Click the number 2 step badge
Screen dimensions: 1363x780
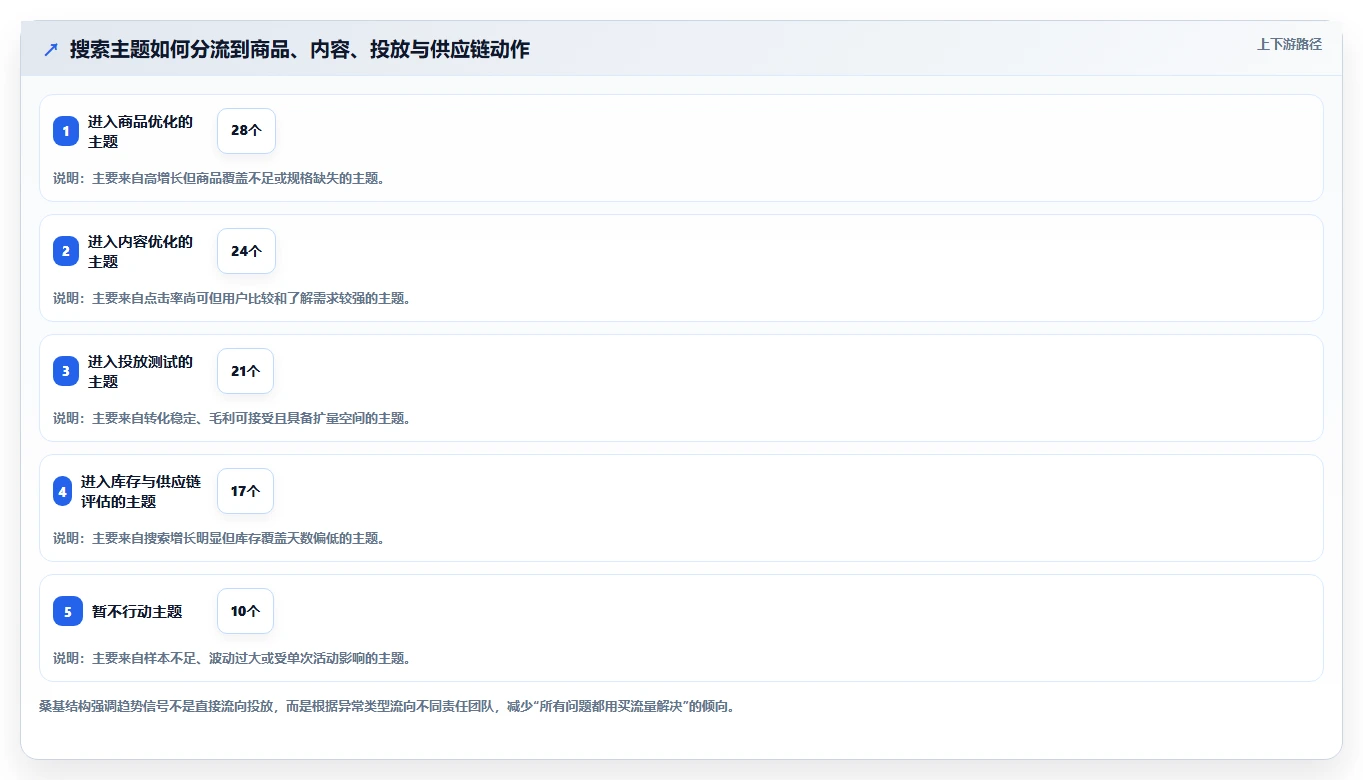pos(66,251)
